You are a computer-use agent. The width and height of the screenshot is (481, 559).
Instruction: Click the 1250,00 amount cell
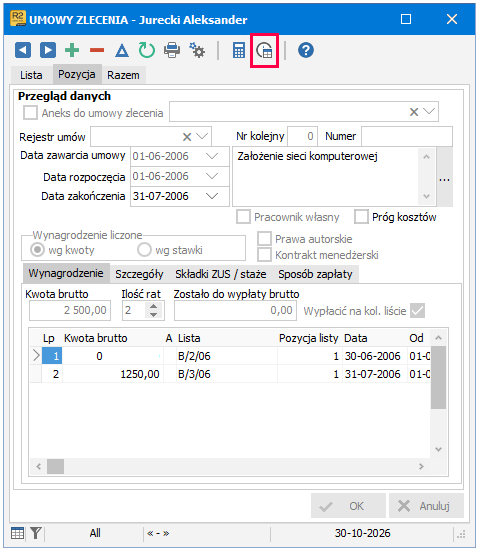pyautogui.click(x=113, y=374)
